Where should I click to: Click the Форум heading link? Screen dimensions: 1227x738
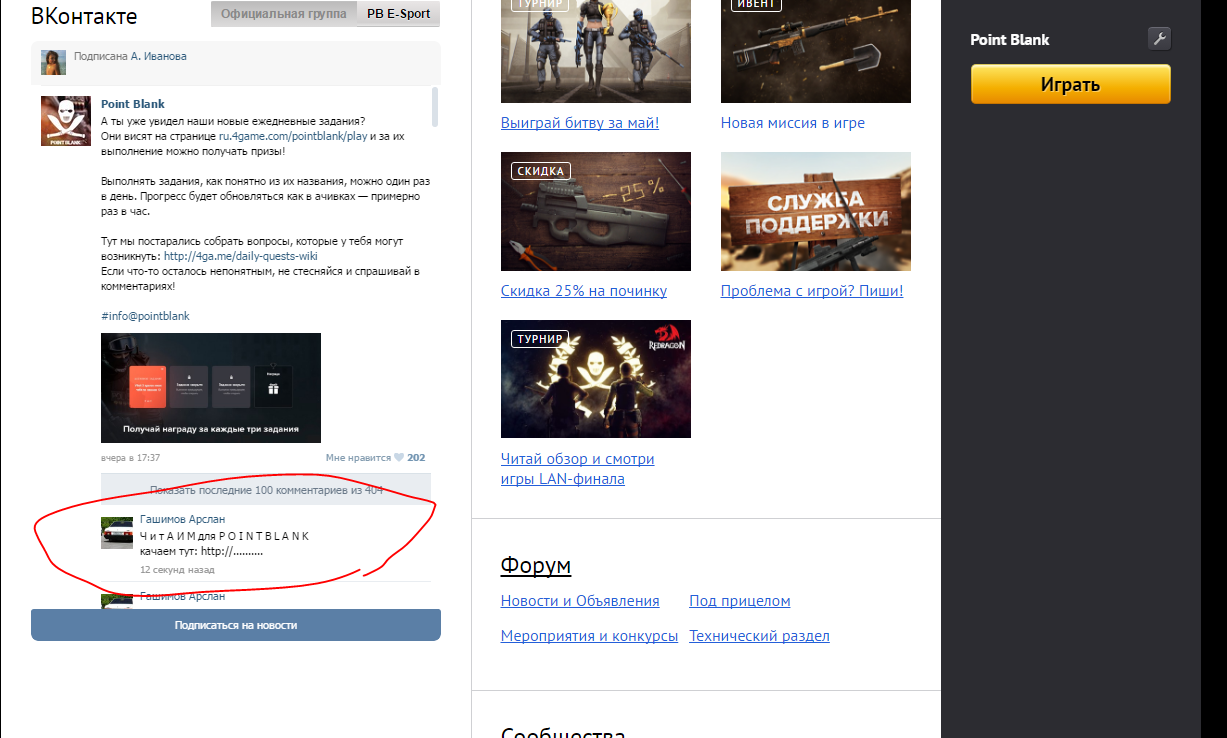(536, 566)
